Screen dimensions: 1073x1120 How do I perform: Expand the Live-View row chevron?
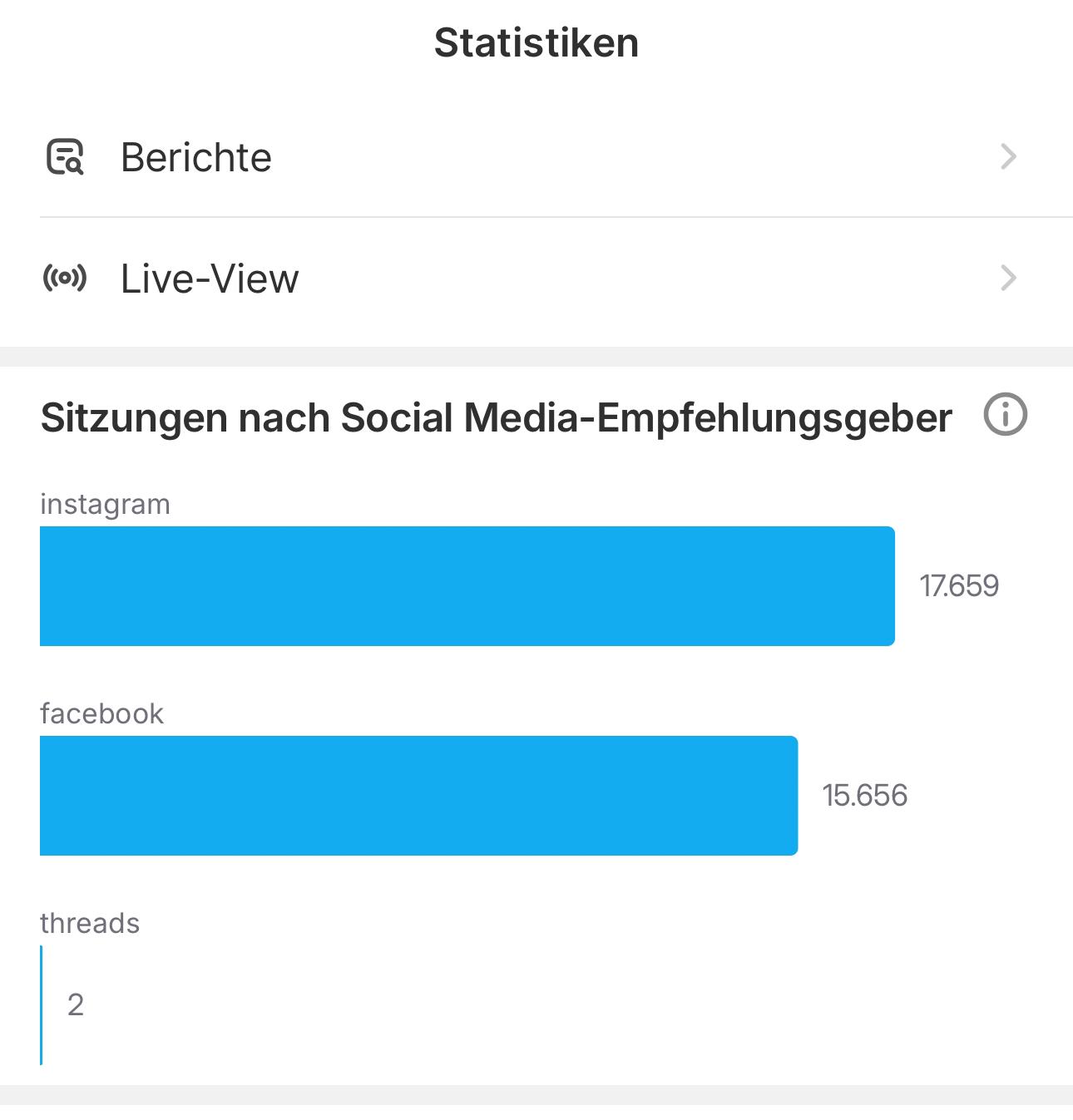[1008, 278]
